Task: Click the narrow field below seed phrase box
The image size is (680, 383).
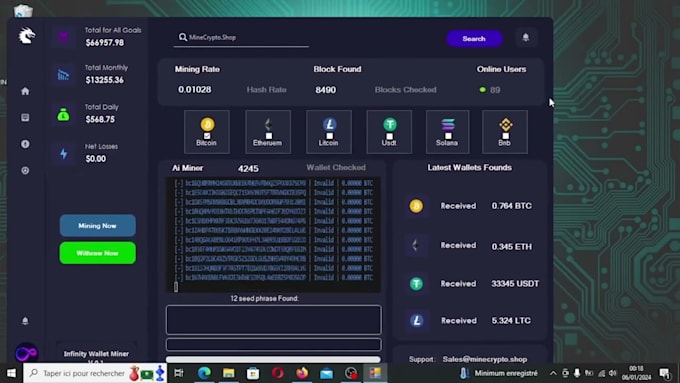Action: [x=274, y=344]
